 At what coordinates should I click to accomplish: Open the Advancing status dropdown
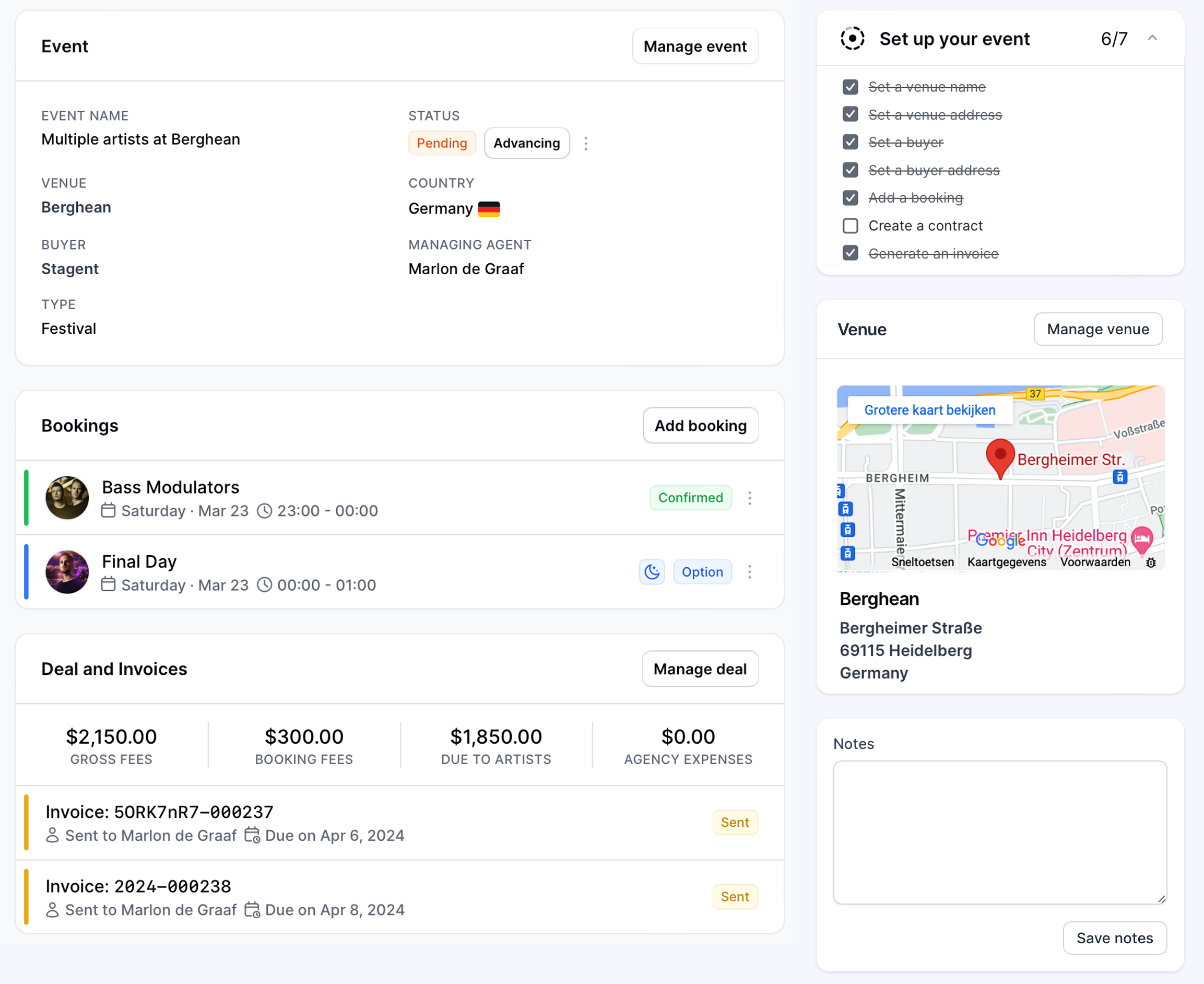point(526,144)
